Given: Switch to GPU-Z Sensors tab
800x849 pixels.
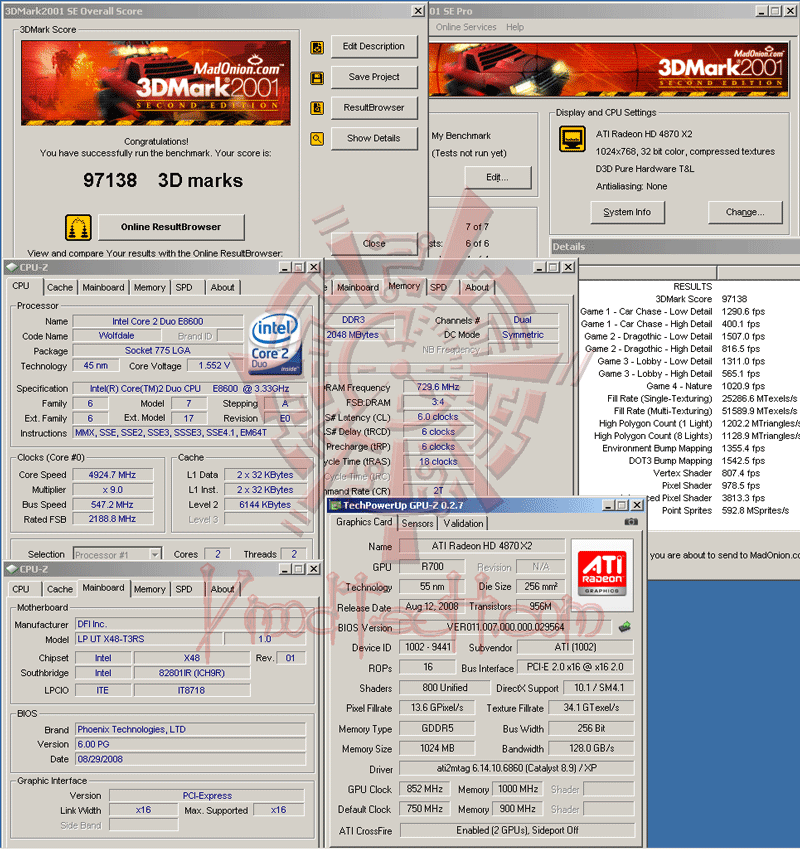Looking at the screenshot, I should tap(417, 524).
